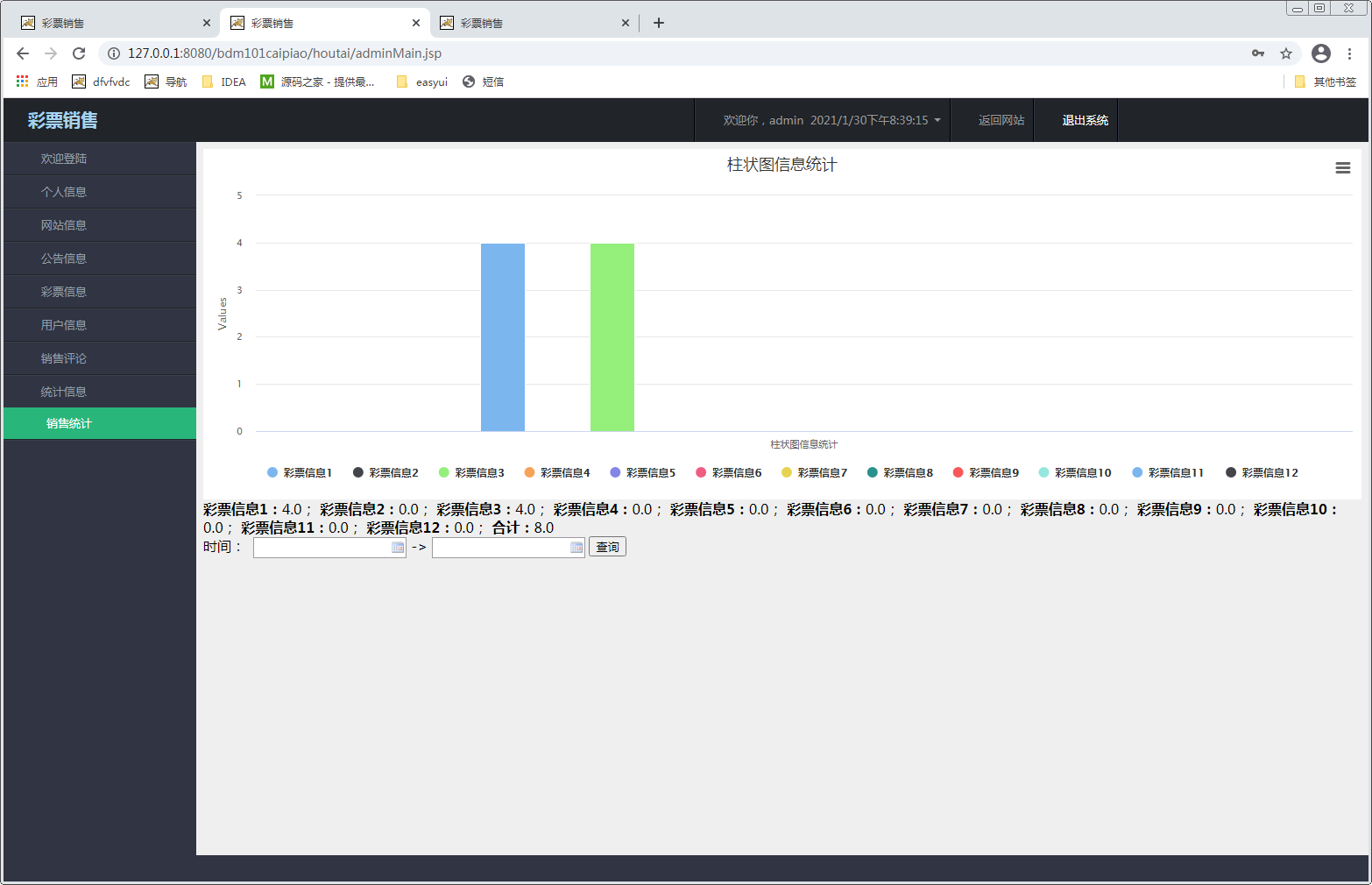Collapse 统计信息 sidebar menu
Image resolution: width=1372 pixels, height=885 pixels.
100,392
